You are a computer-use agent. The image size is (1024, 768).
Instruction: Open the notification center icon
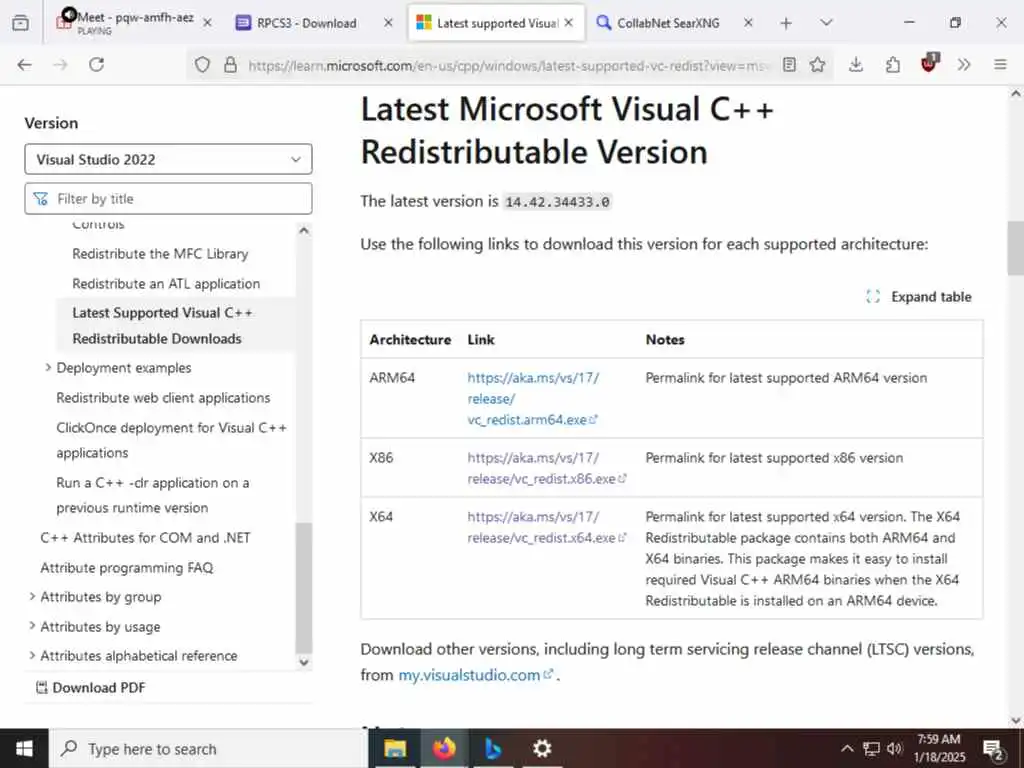[993, 750]
